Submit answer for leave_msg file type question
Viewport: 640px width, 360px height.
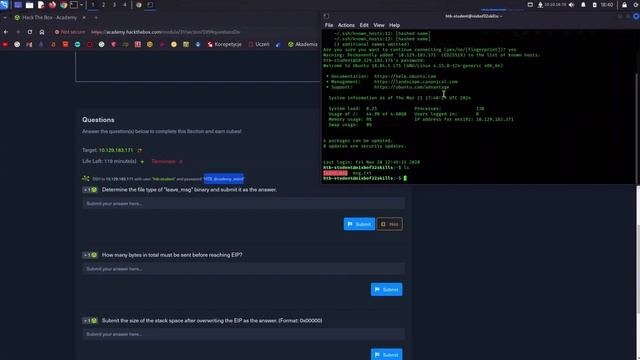[x=359, y=224]
